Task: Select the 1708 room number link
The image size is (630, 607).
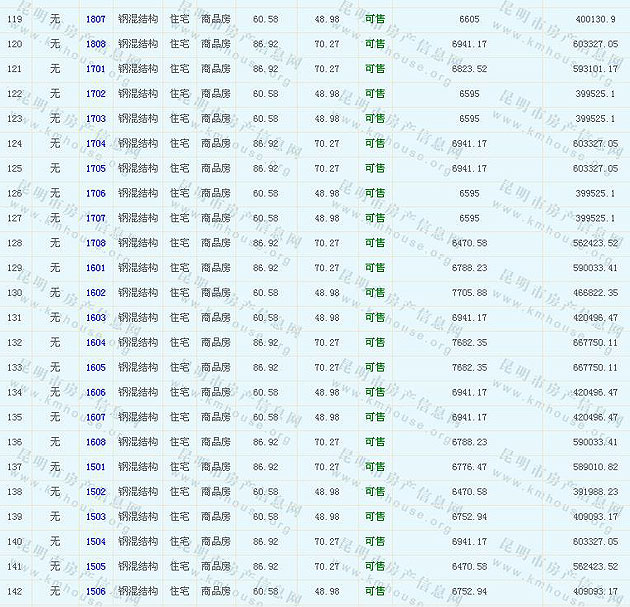Action: pyautogui.click(x=96, y=243)
